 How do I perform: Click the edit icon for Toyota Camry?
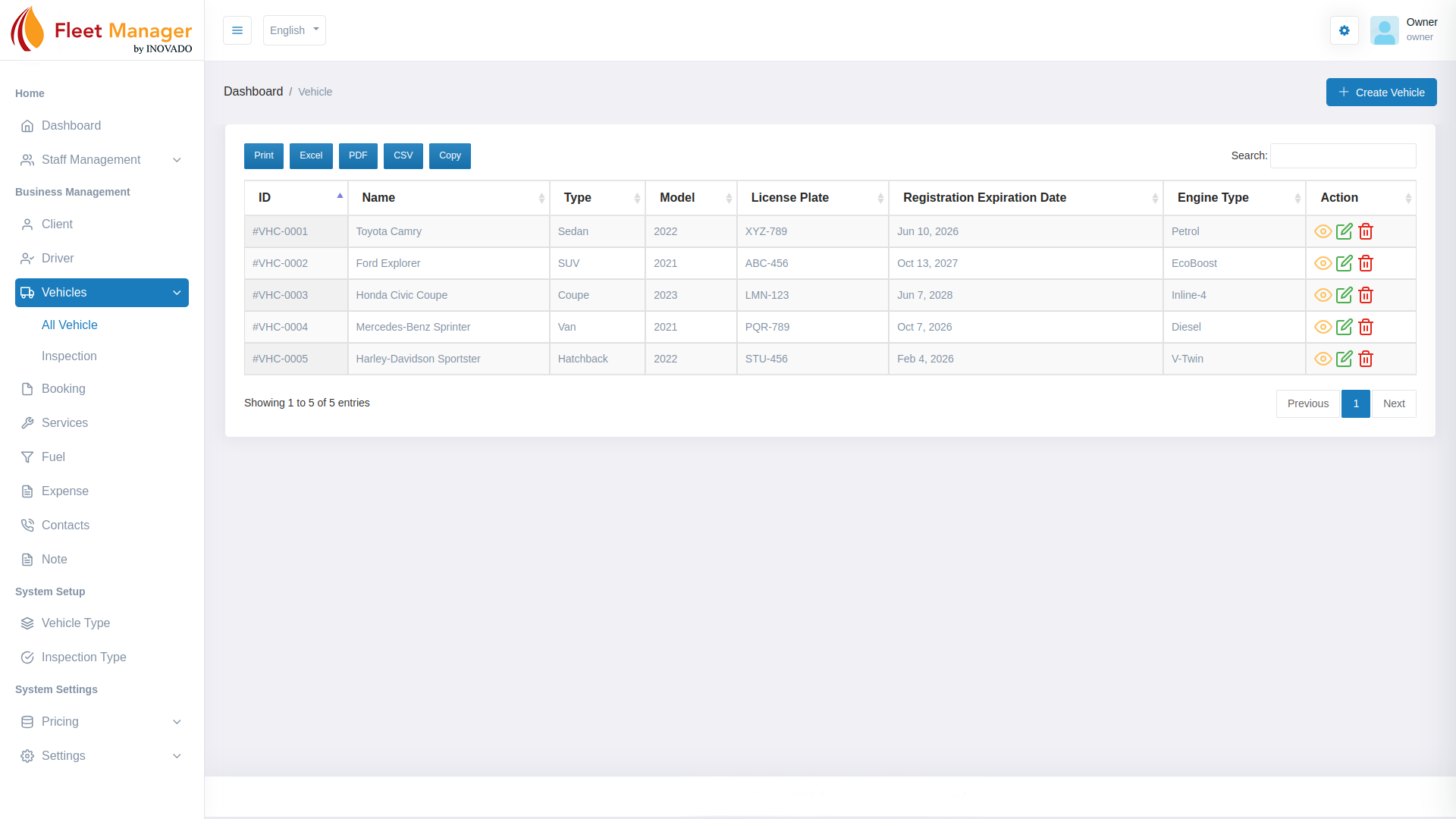pos(1344,231)
